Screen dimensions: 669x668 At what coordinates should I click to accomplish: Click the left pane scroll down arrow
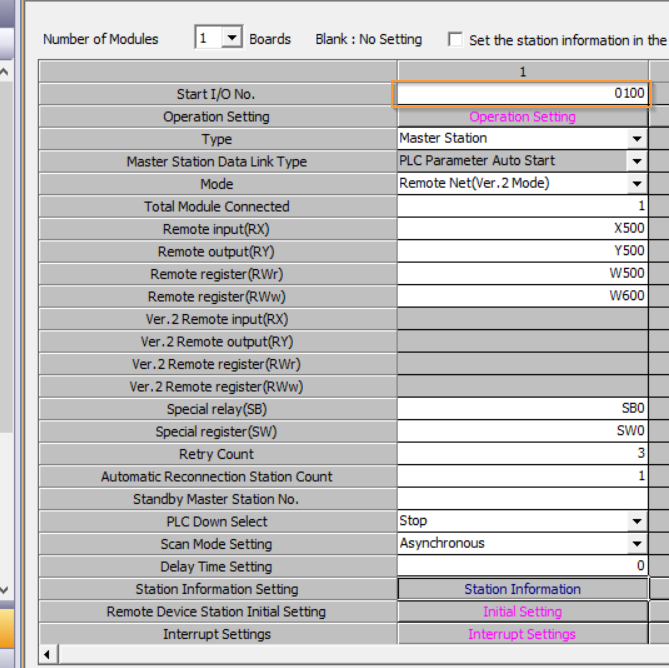4,590
